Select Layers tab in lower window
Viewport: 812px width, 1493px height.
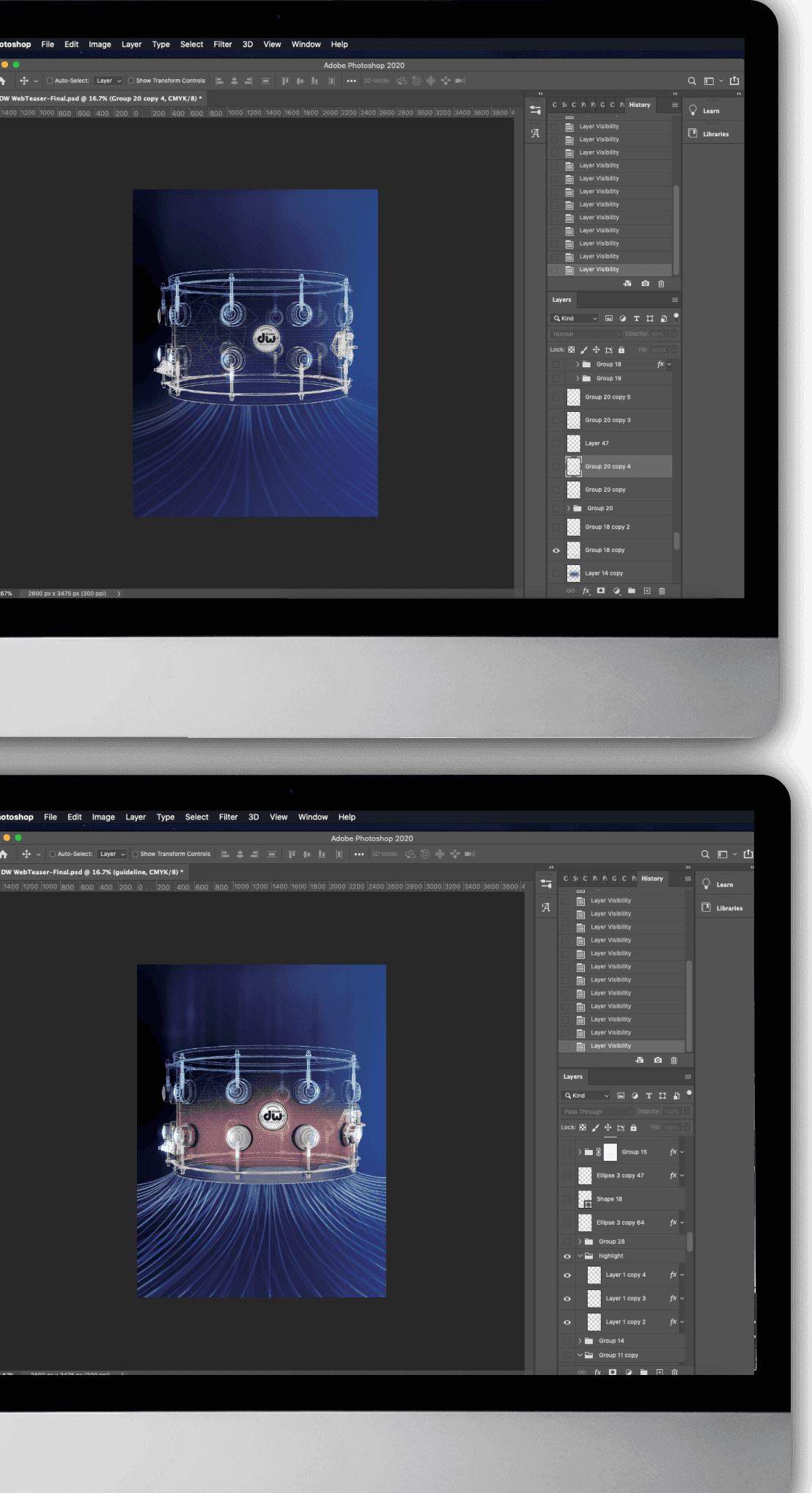tap(573, 1077)
